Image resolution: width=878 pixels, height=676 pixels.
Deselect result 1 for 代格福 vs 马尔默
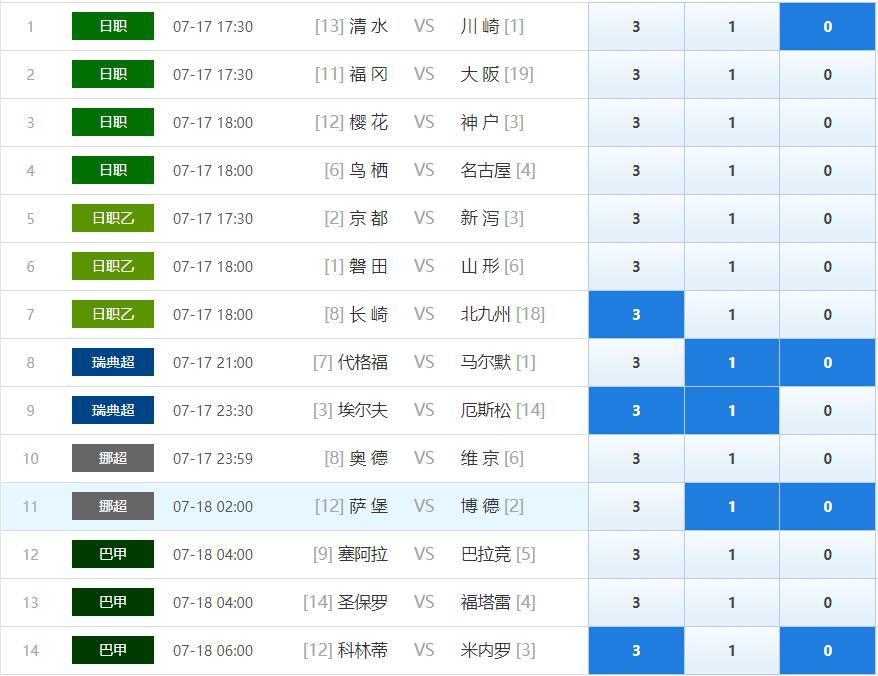tap(731, 363)
